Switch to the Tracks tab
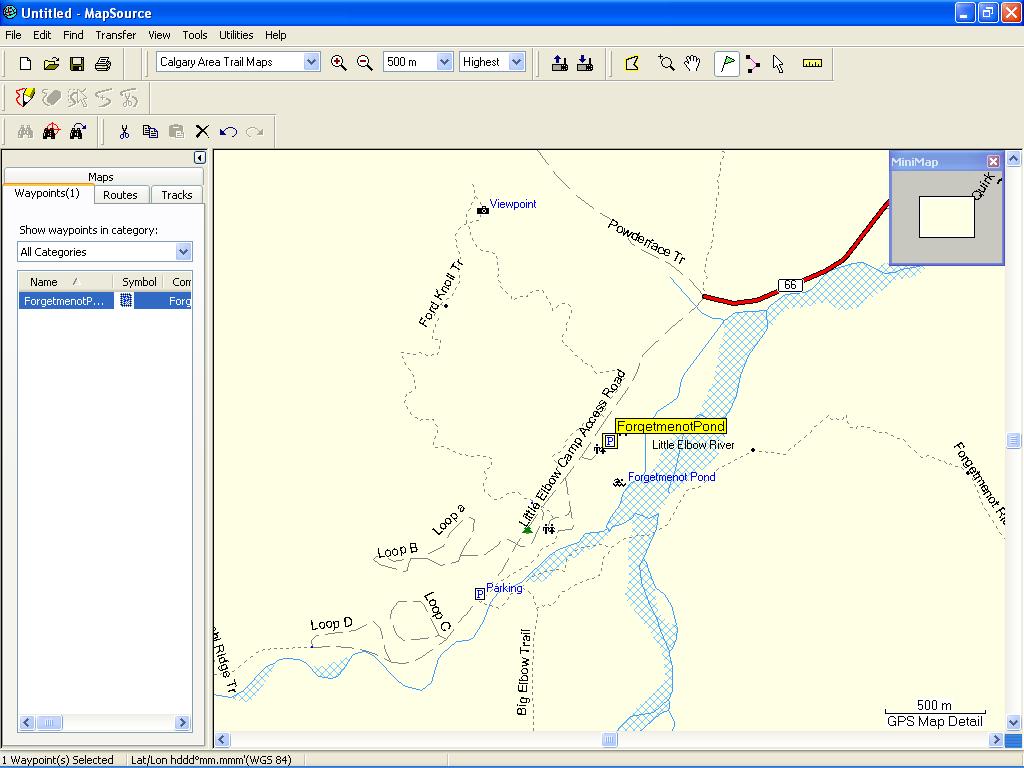This screenshot has height=768, width=1024. pos(177,195)
